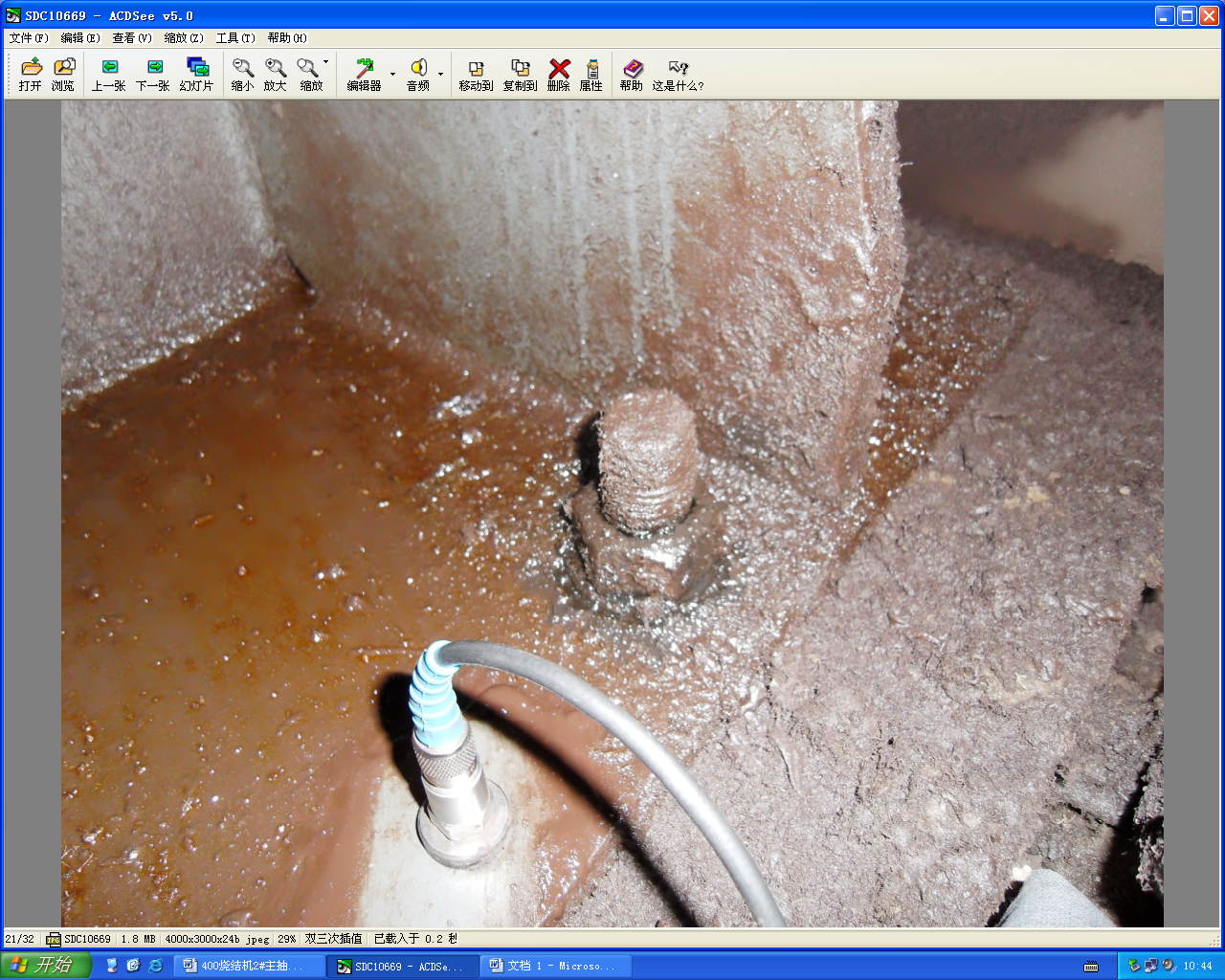Expand the 音频 audio dropdown arrow

coord(440,75)
